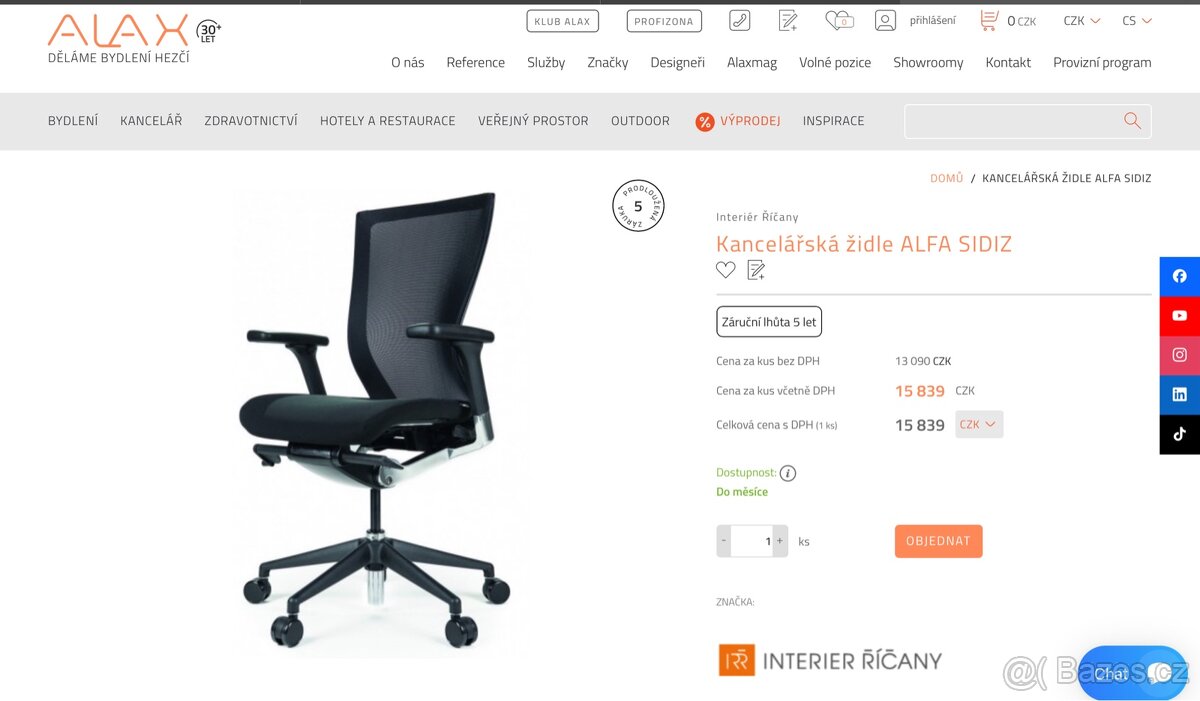Expand the CZK currency dropdown in header
This screenshot has width=1200, height=701.
pyautogui.click(x=1082, y=20)
